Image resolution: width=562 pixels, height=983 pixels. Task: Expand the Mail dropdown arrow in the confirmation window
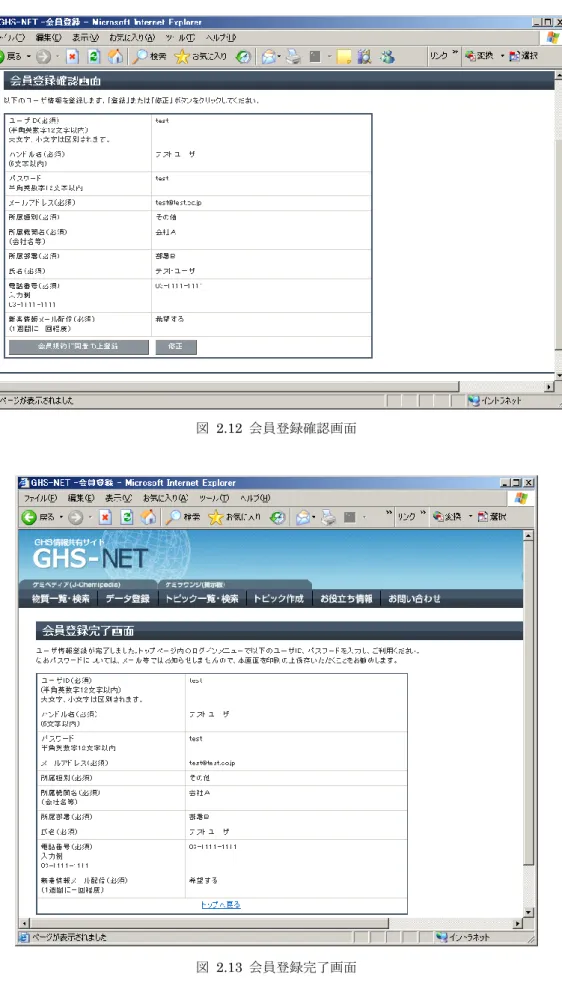[x=280, y=56]
